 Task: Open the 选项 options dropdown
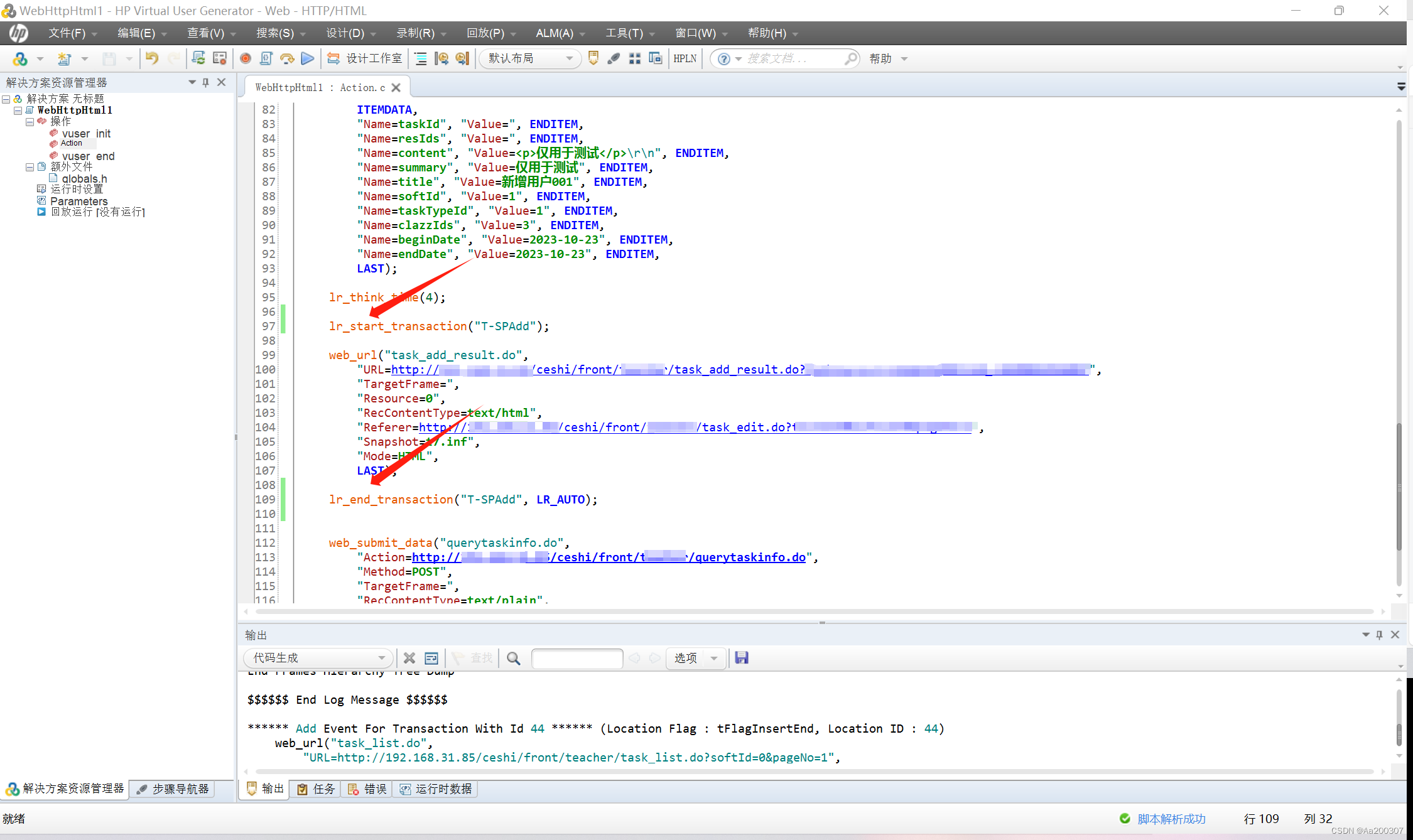pos(713,657)
